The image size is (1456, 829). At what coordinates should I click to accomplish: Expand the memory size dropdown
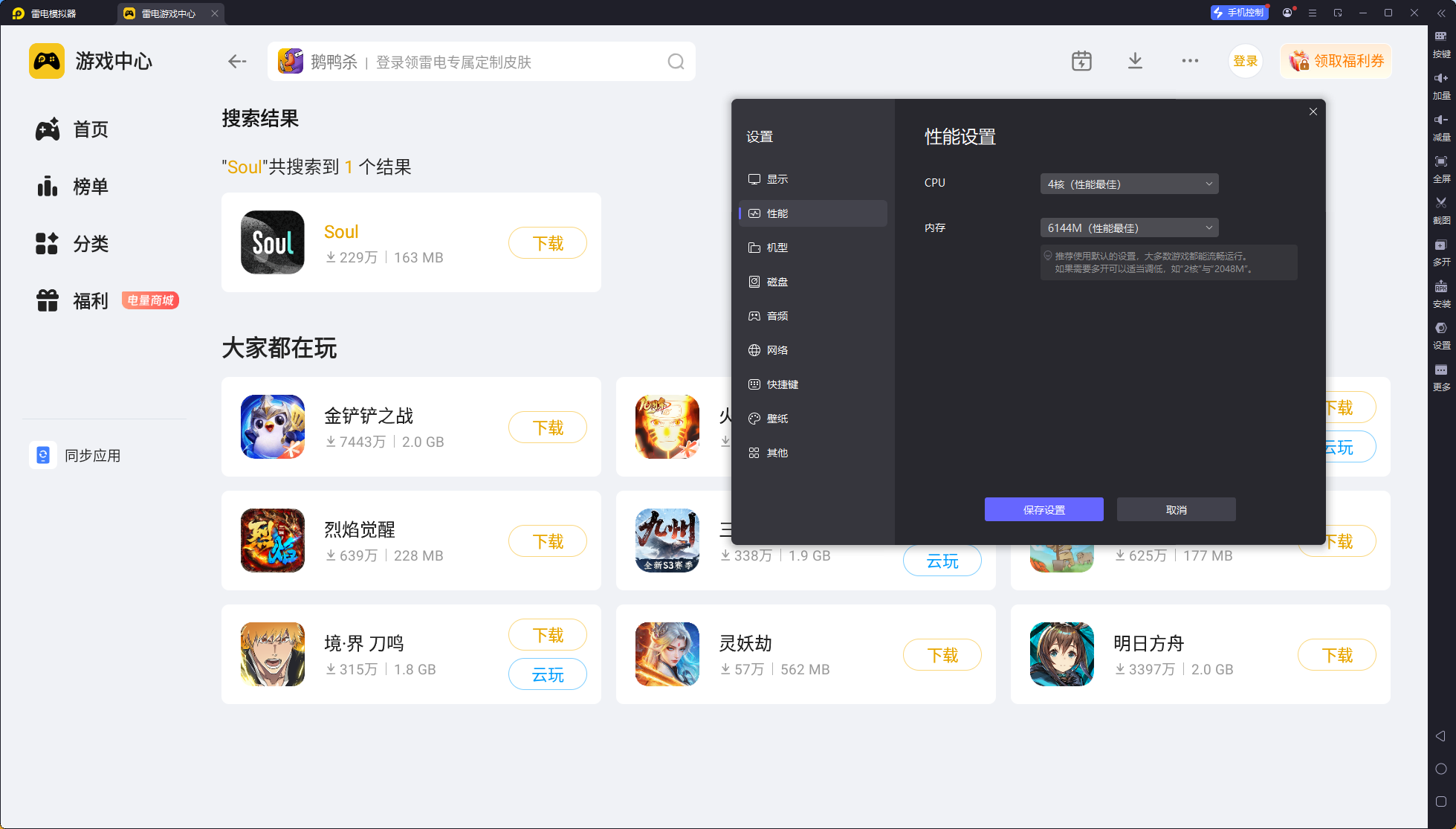1129,228
